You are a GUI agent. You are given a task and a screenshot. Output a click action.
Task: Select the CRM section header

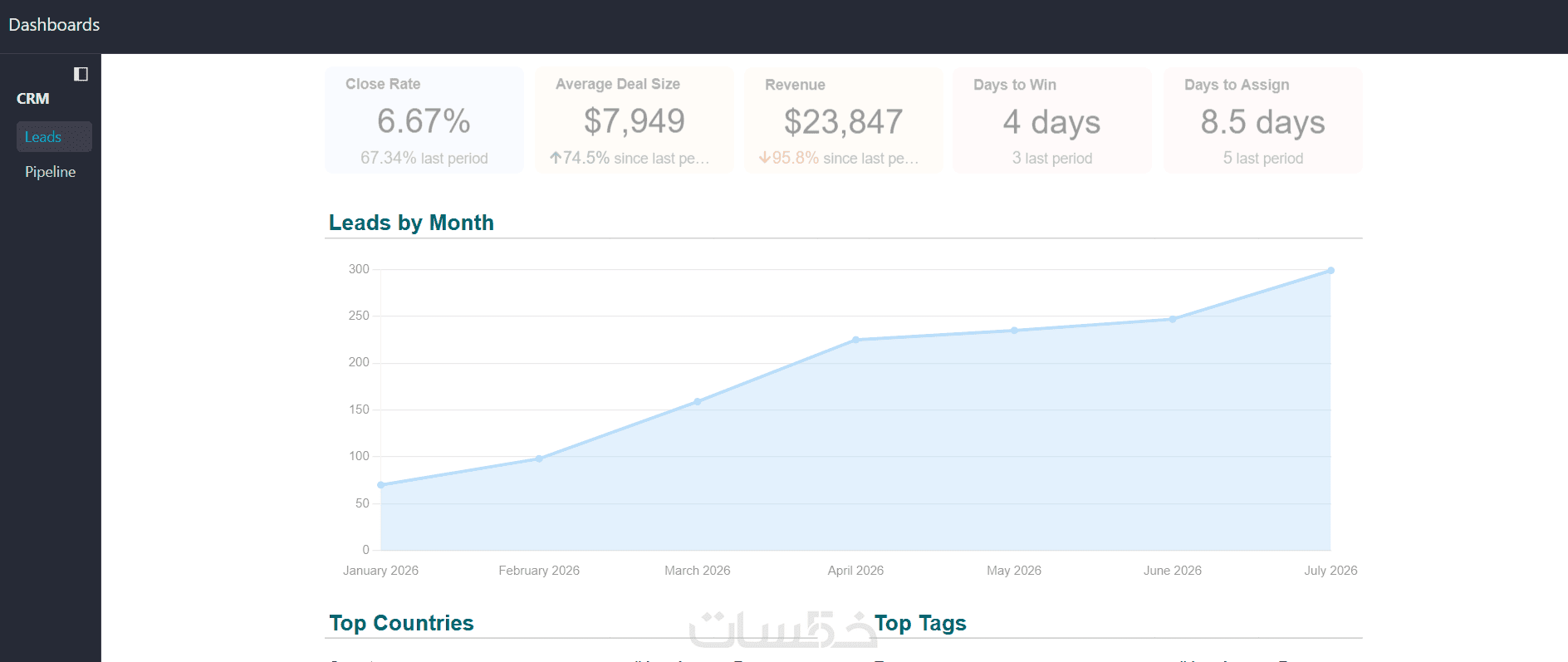click(x=33, y=99)
